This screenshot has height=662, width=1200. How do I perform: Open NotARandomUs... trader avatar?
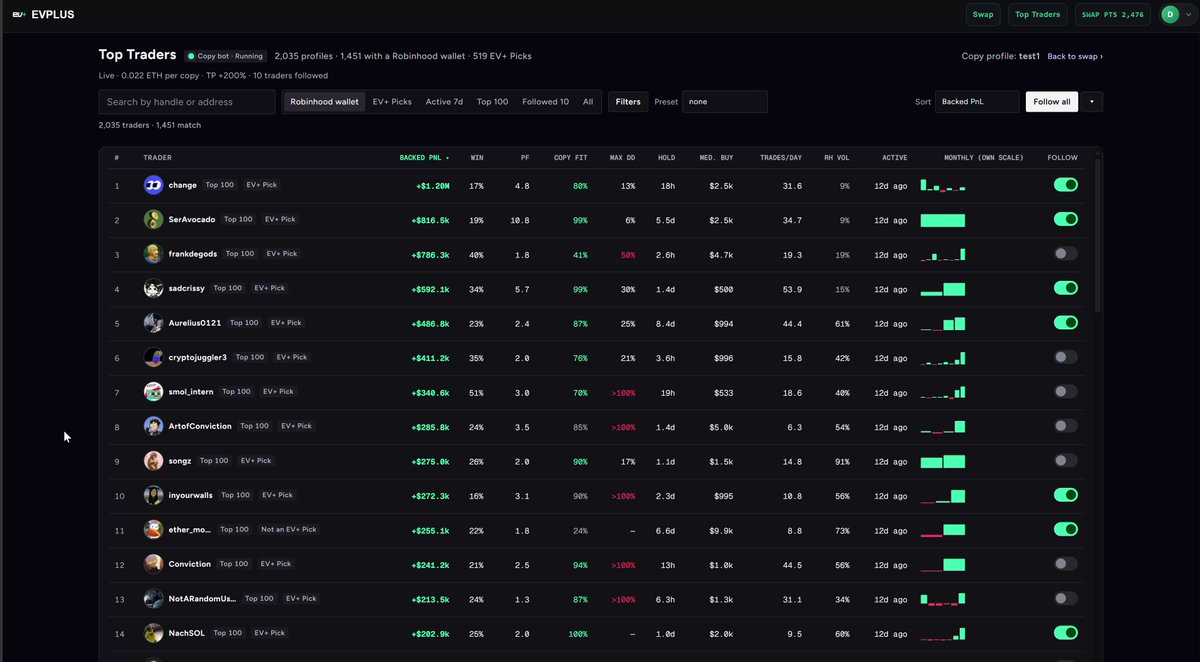tap(153, 599)
